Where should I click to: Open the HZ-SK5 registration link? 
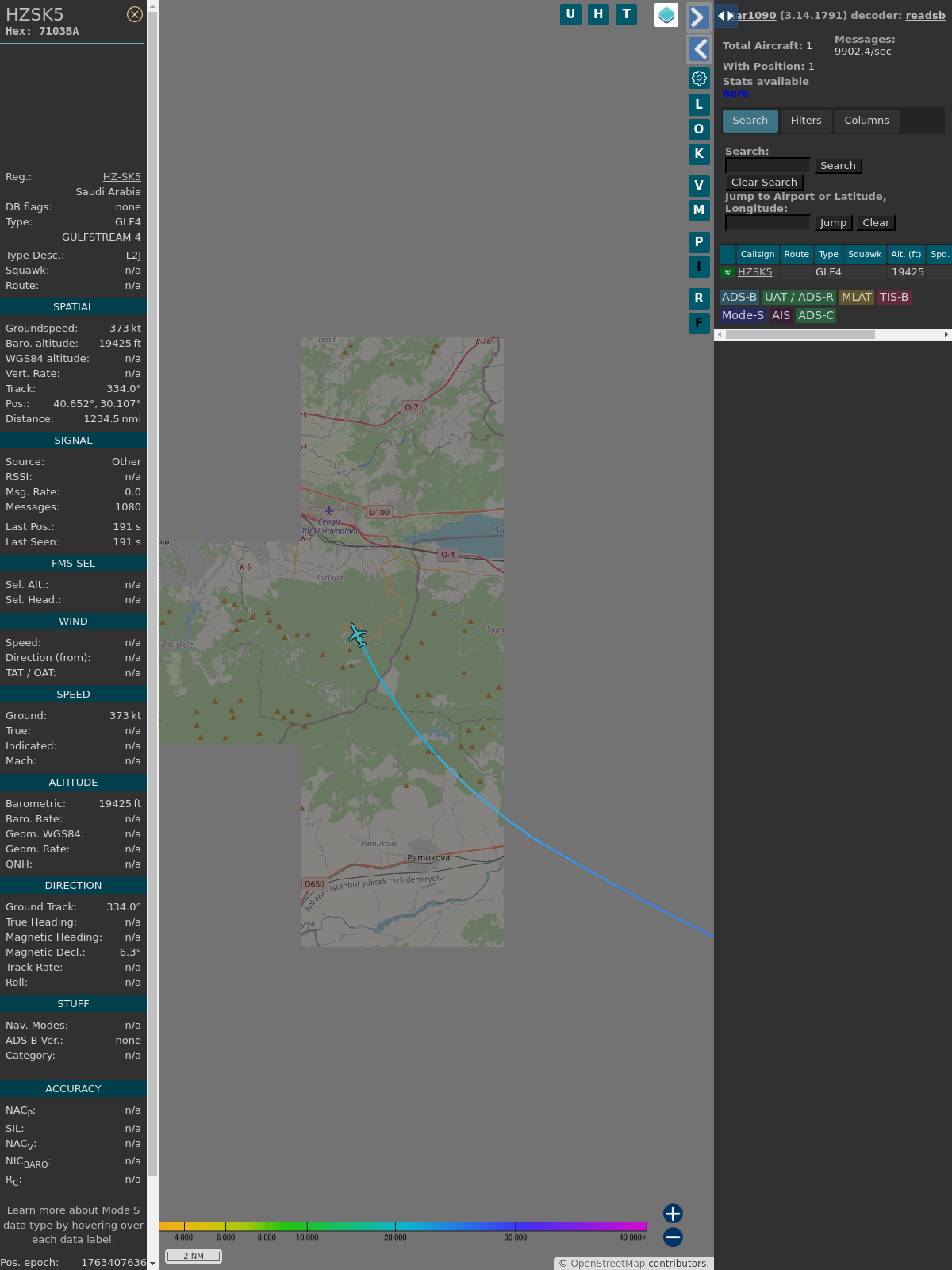pos(121,177)
